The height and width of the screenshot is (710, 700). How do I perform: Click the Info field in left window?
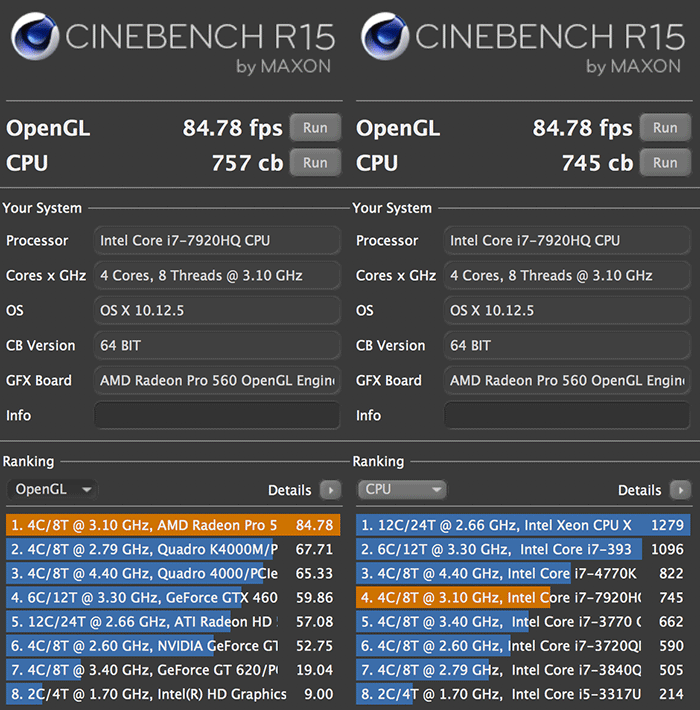point(217,415)
